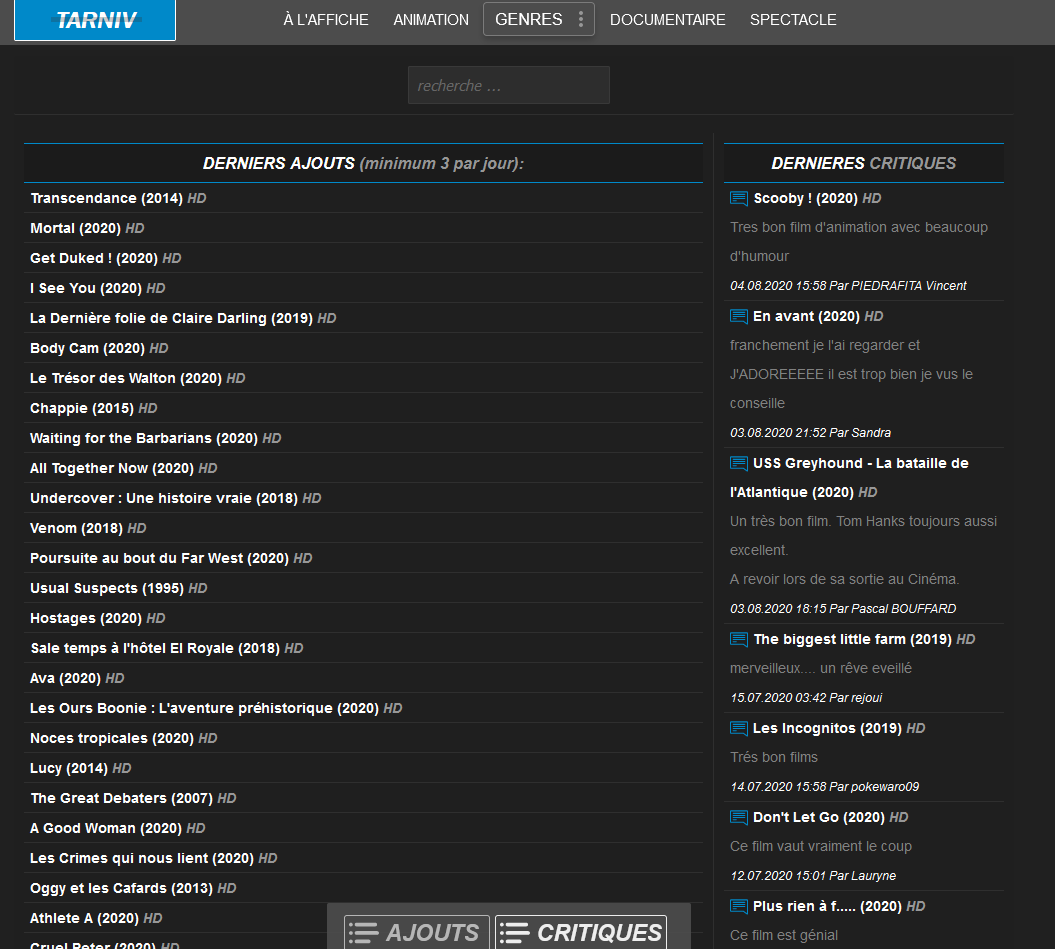Open Plus rien à f..... (2020) review
Image resolution: width=1055 pixels, height=949 pixels.
click(839, 907)
